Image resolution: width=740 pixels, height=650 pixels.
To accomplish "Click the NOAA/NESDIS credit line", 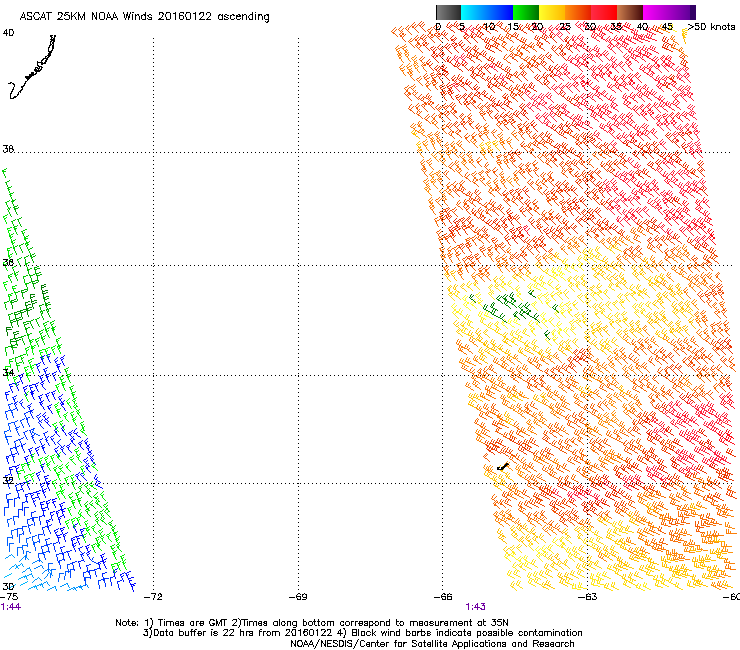I will pos(432,644).
